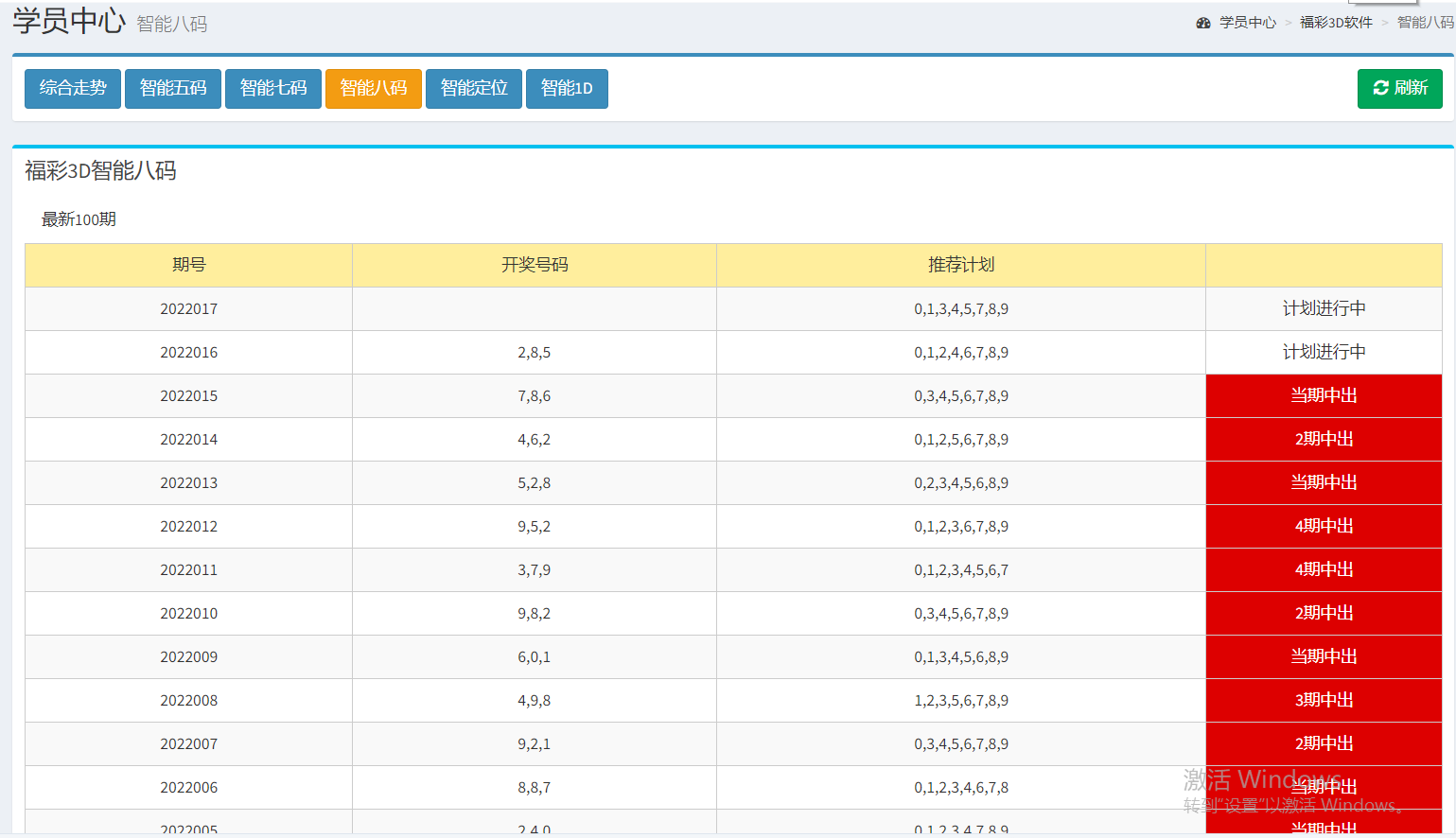1456x838 pixels.
Task: Select period 2022012 cell
Action: (189, 527)
